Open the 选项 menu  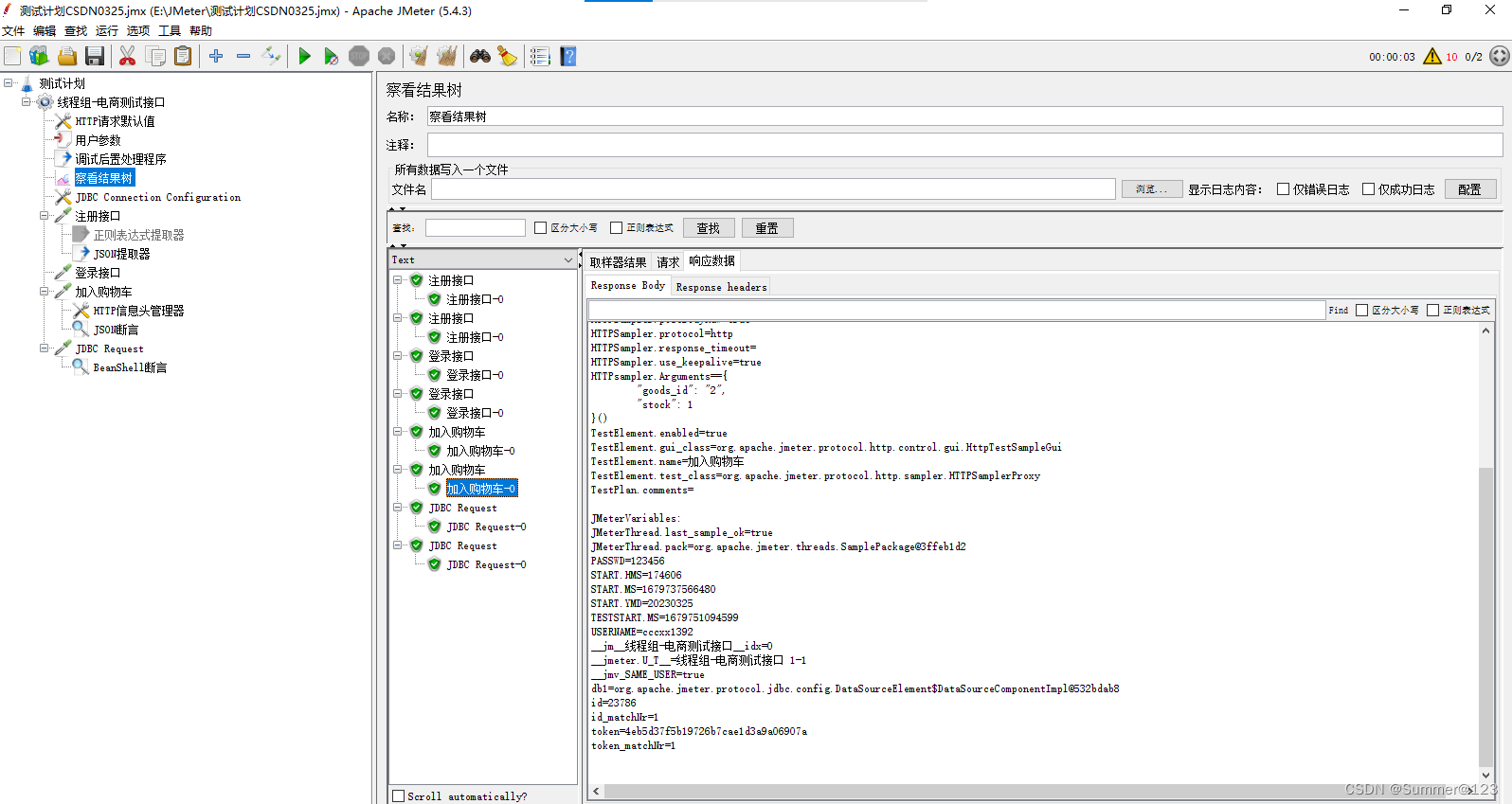click(138, 31)
